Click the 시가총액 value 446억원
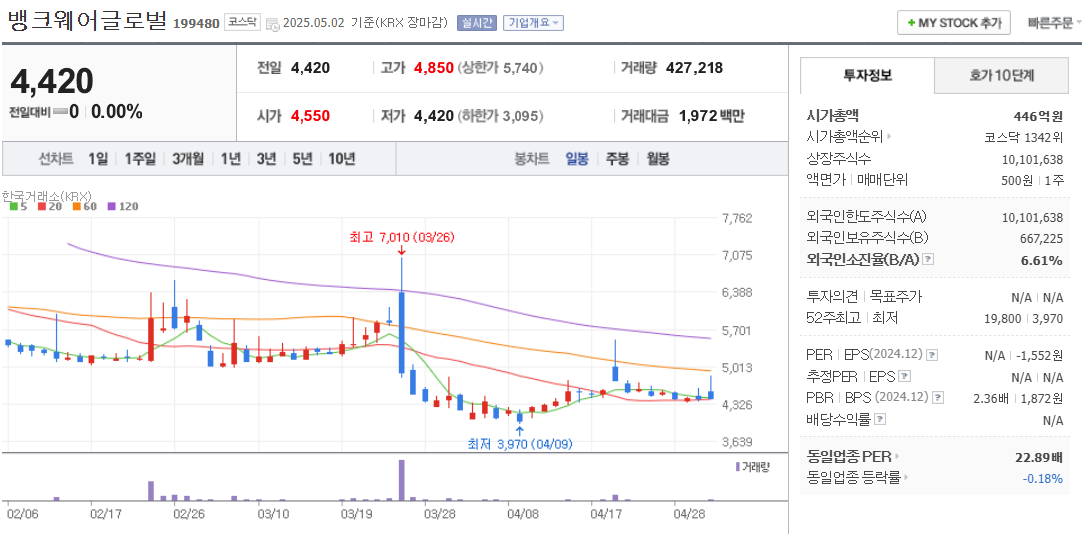Screen dimensions: 1087x534 tap(1038, 116)
